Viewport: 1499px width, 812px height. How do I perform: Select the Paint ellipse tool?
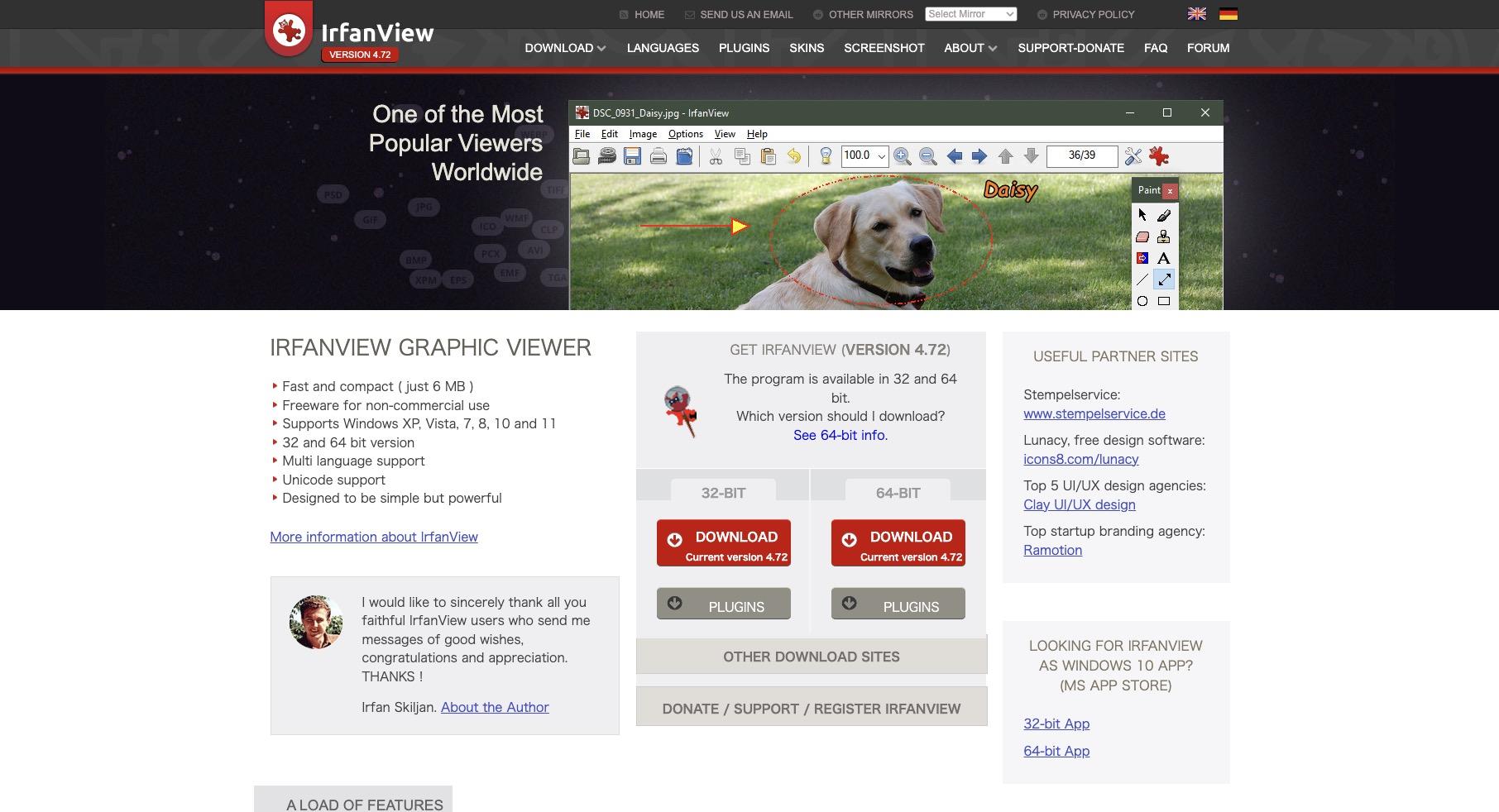tap(1142, 301)
